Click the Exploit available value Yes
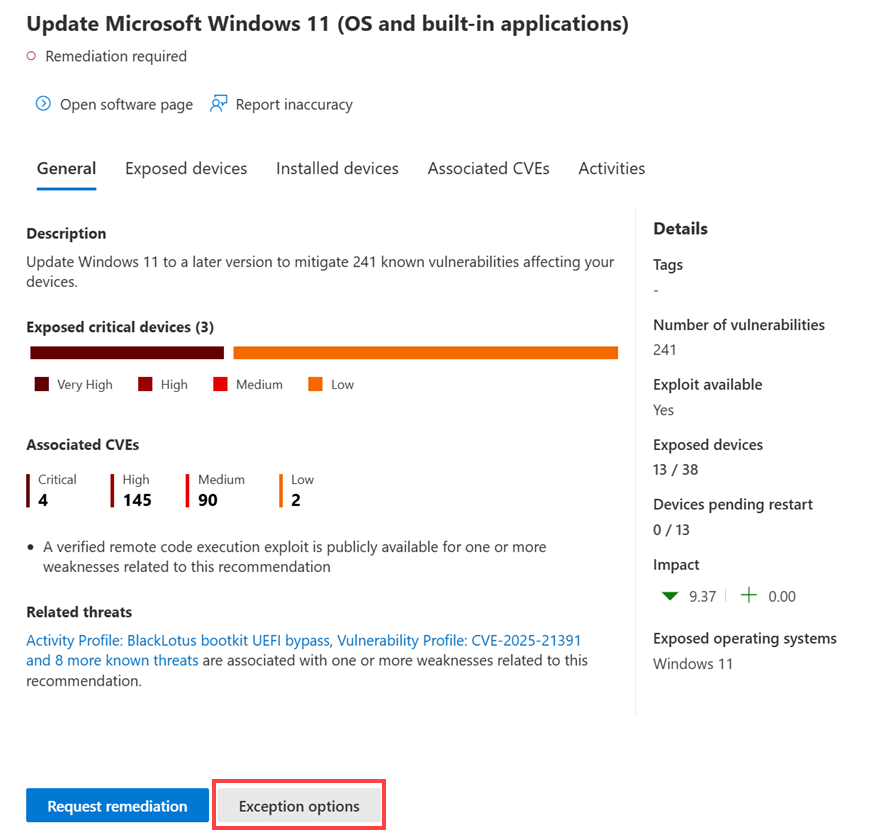Screen dimensions: 880x830 click(663, 410)
